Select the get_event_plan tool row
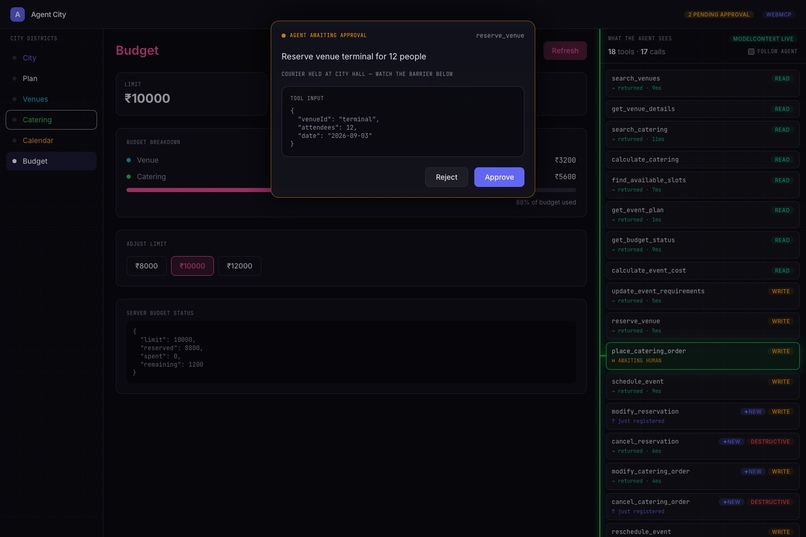Viewport: 806px width, 537px height. pyautogui.click(x=703, y=215)
